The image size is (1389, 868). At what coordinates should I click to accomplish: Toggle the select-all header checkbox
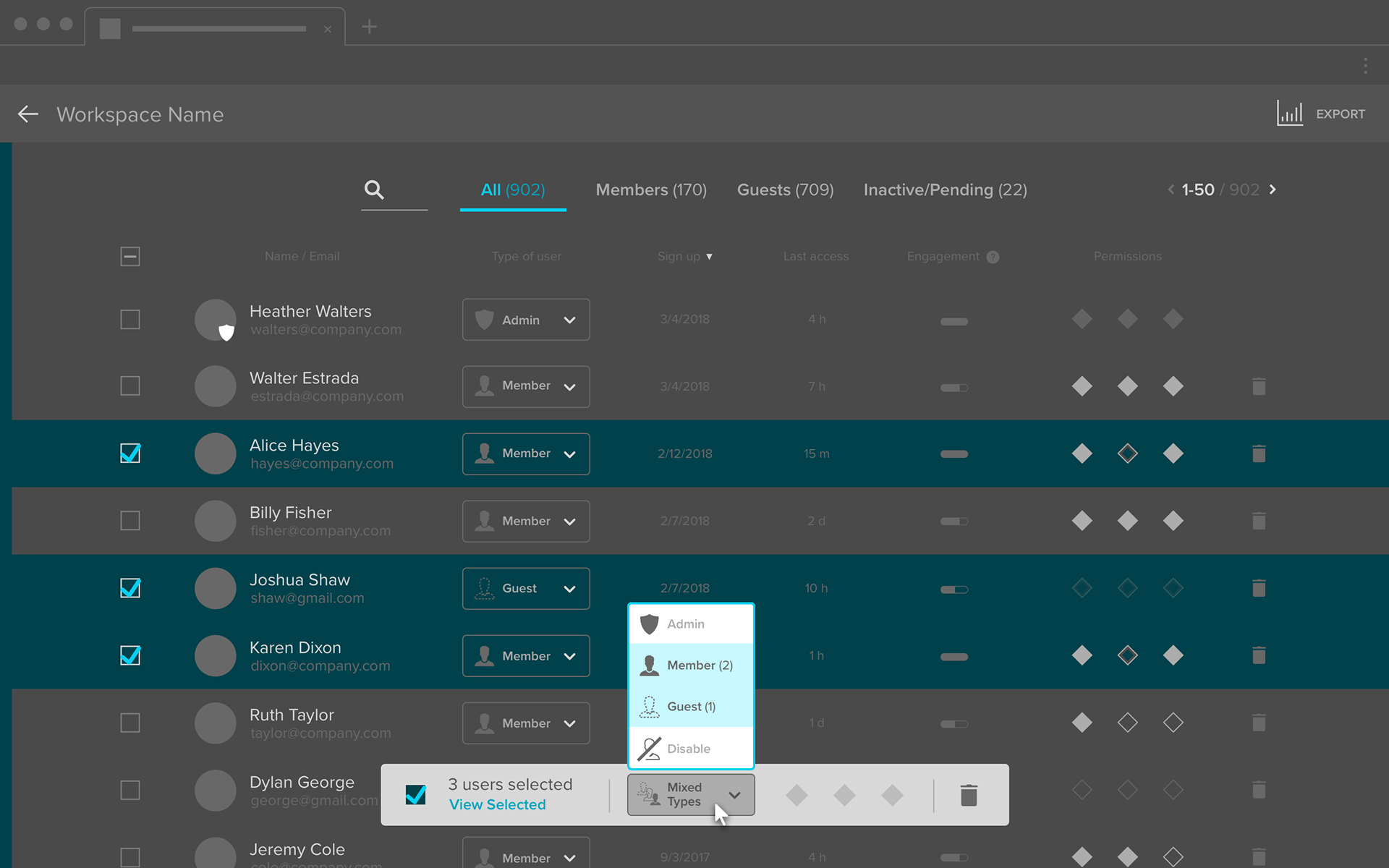(130, 256)
